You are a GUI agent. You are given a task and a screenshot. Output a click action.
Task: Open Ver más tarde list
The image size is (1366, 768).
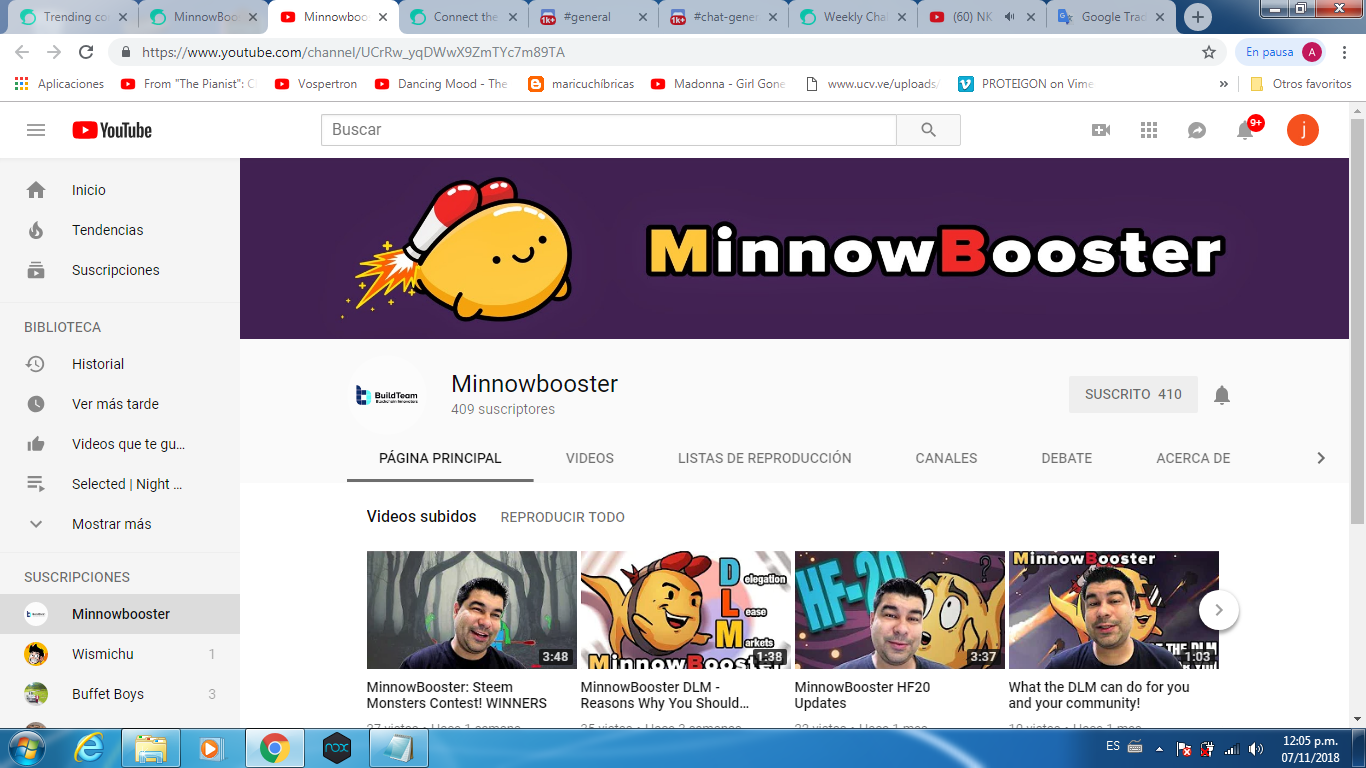120,404
